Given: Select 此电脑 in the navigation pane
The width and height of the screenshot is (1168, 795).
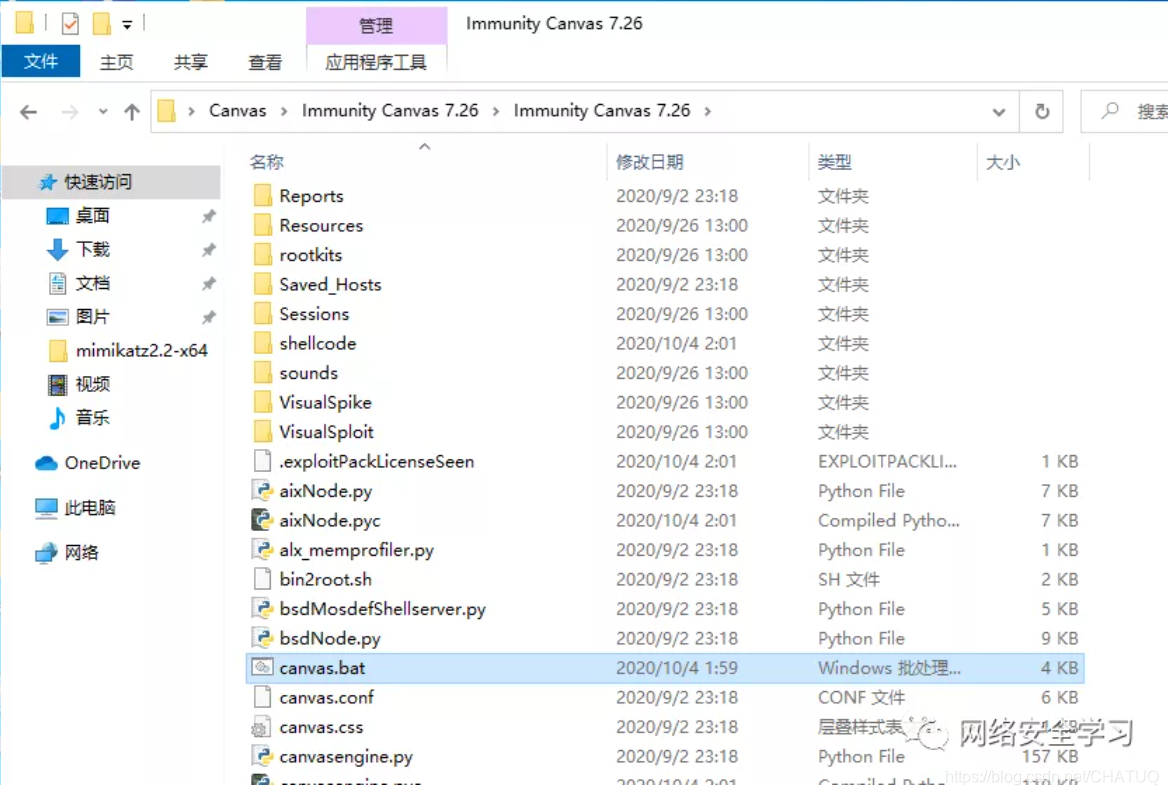Looking at the screenshot, I should 89,508.
